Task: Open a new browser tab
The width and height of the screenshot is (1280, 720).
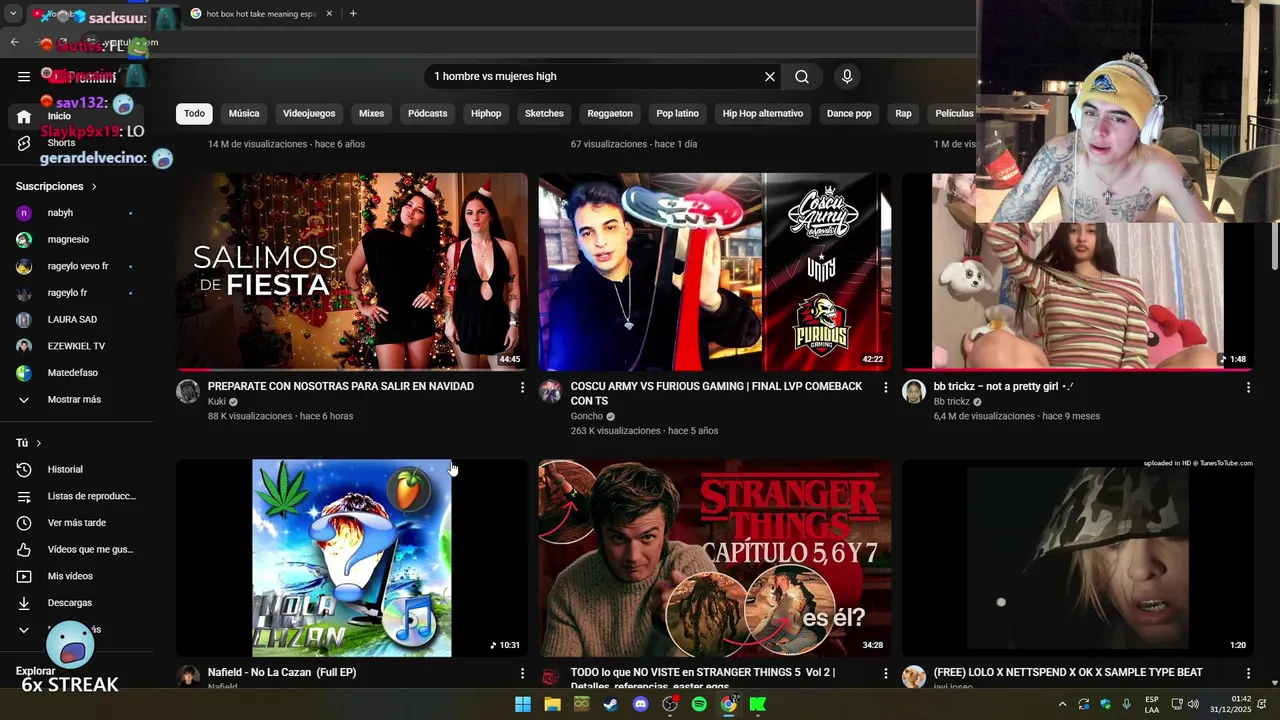Action: 353,14
